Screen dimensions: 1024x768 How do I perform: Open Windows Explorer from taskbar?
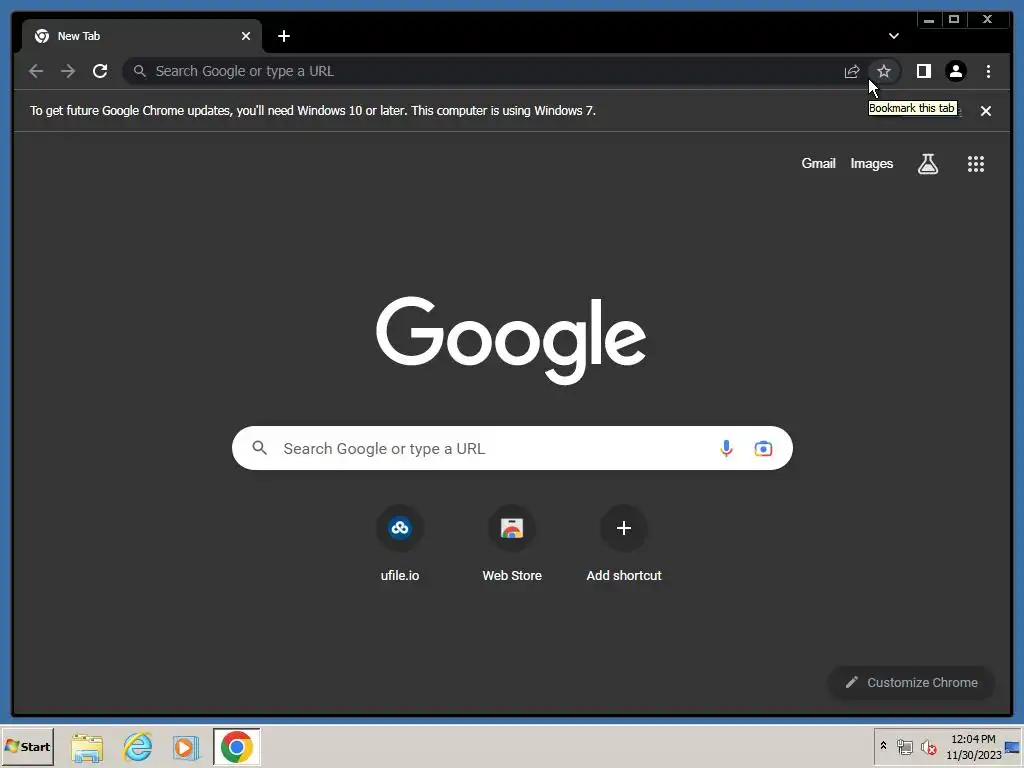click(x=87, y=747)
